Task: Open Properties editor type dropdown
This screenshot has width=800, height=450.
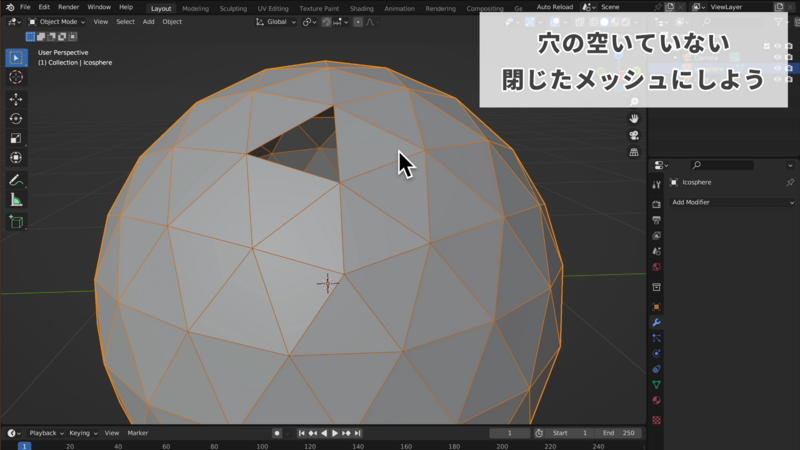Action: [661, 165]
